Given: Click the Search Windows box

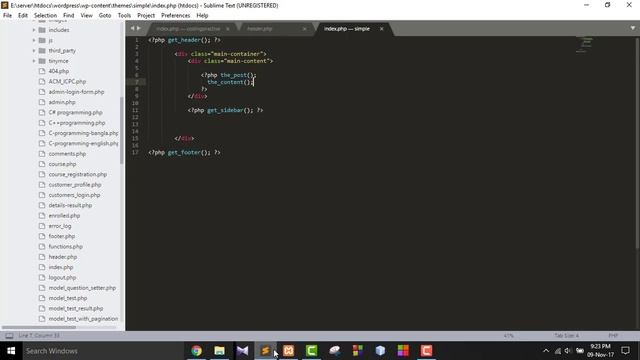Looking at the screenshot, I should tap(102, 351).
